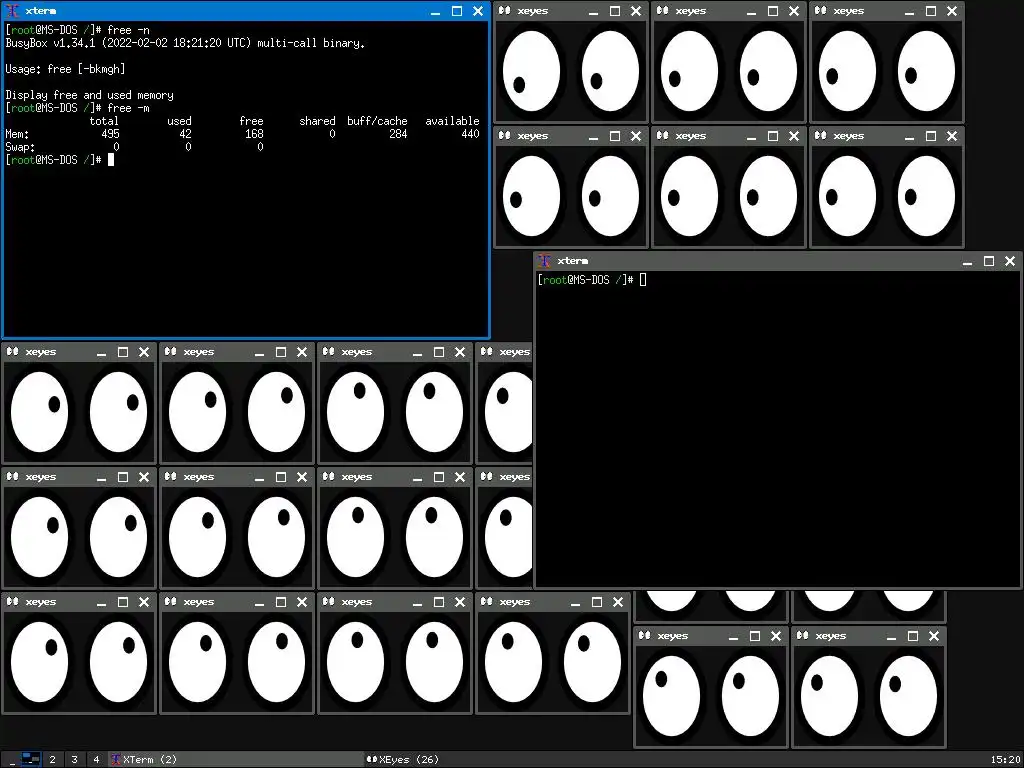Click the "free -m" command text
Screen dimensions: 1024x768
pos(128,108)
